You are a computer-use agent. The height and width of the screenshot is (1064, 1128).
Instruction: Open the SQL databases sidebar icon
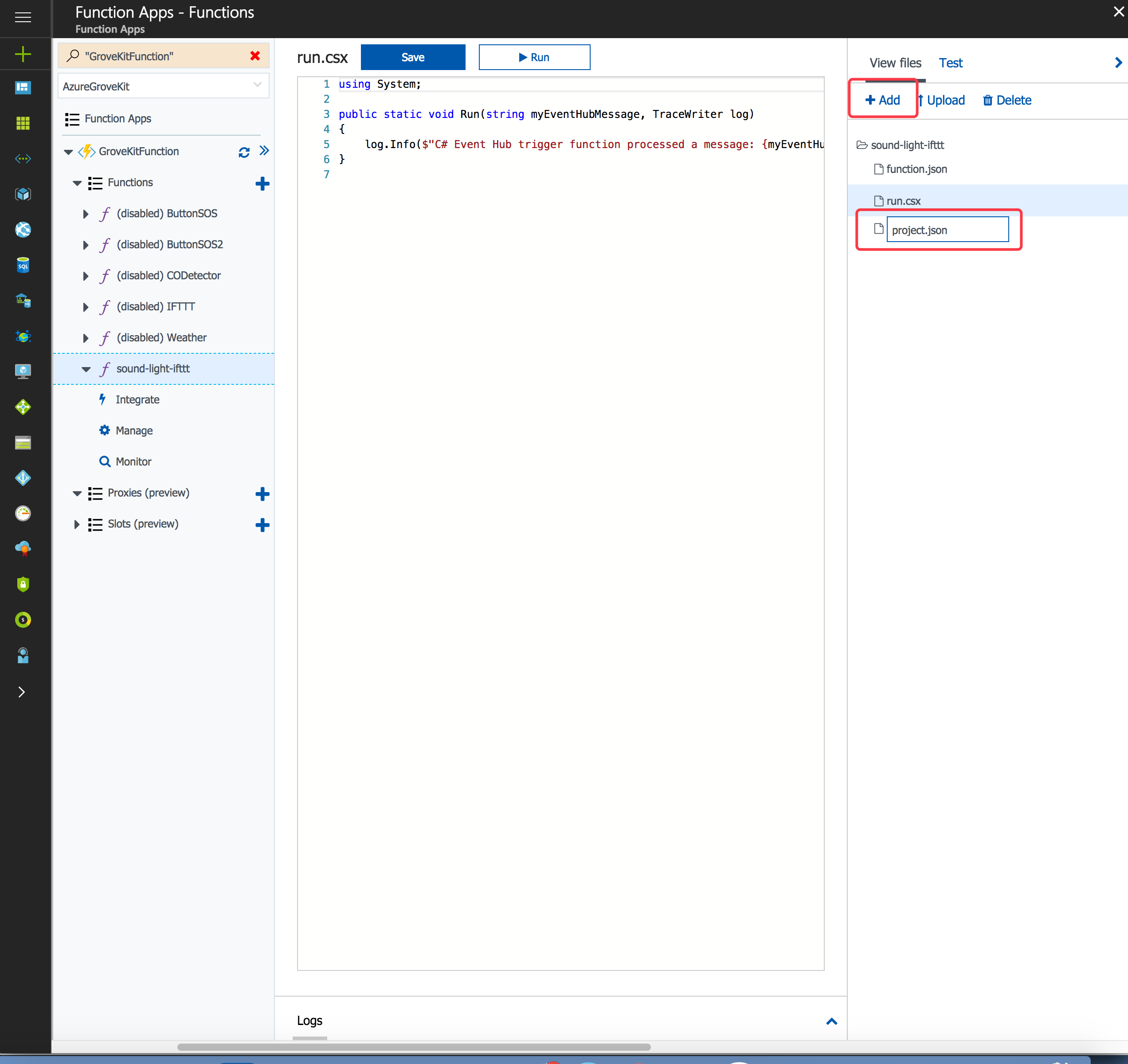(23, 265)
